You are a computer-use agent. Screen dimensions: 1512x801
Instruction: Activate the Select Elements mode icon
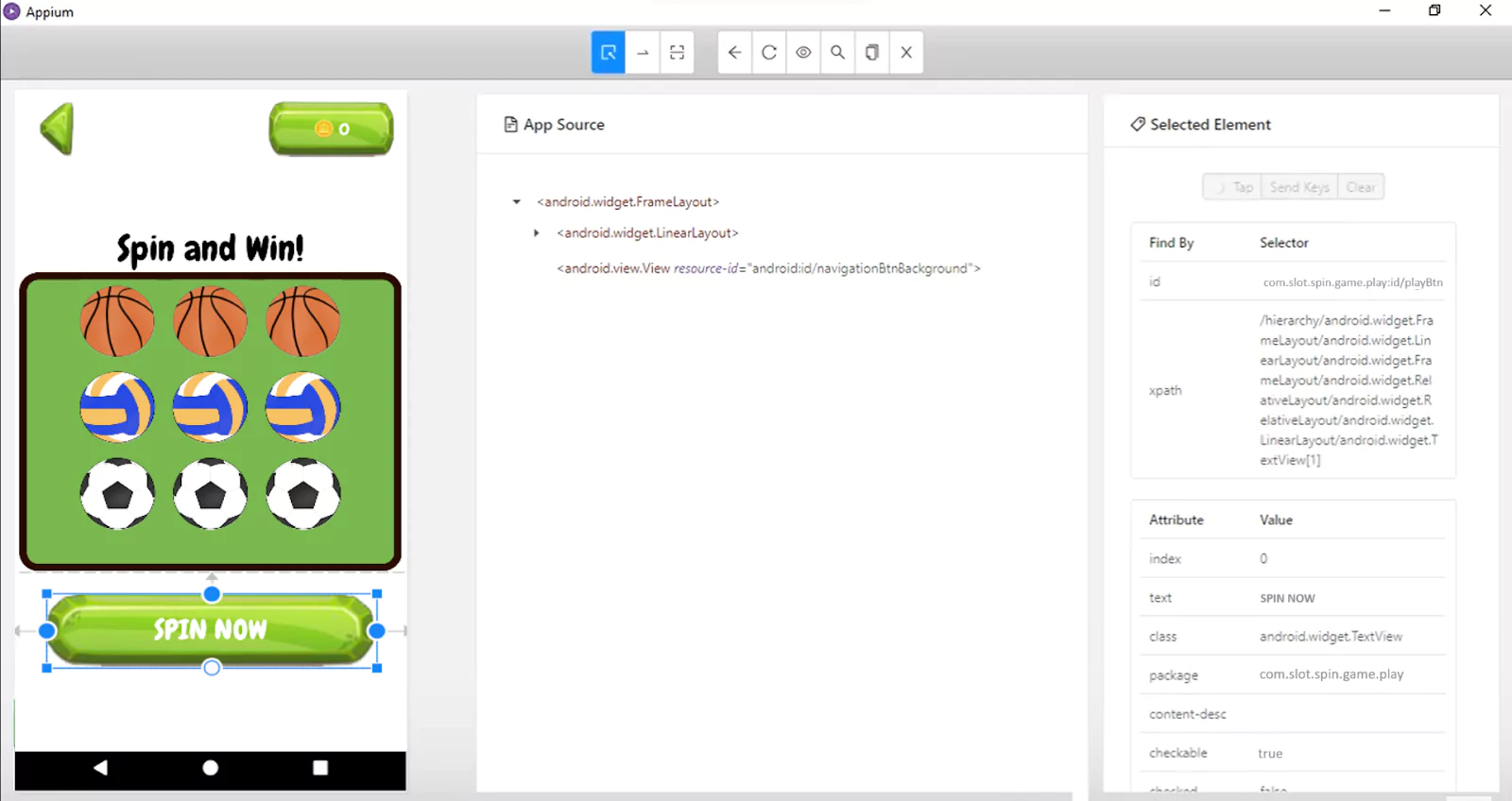click(609, 53)
